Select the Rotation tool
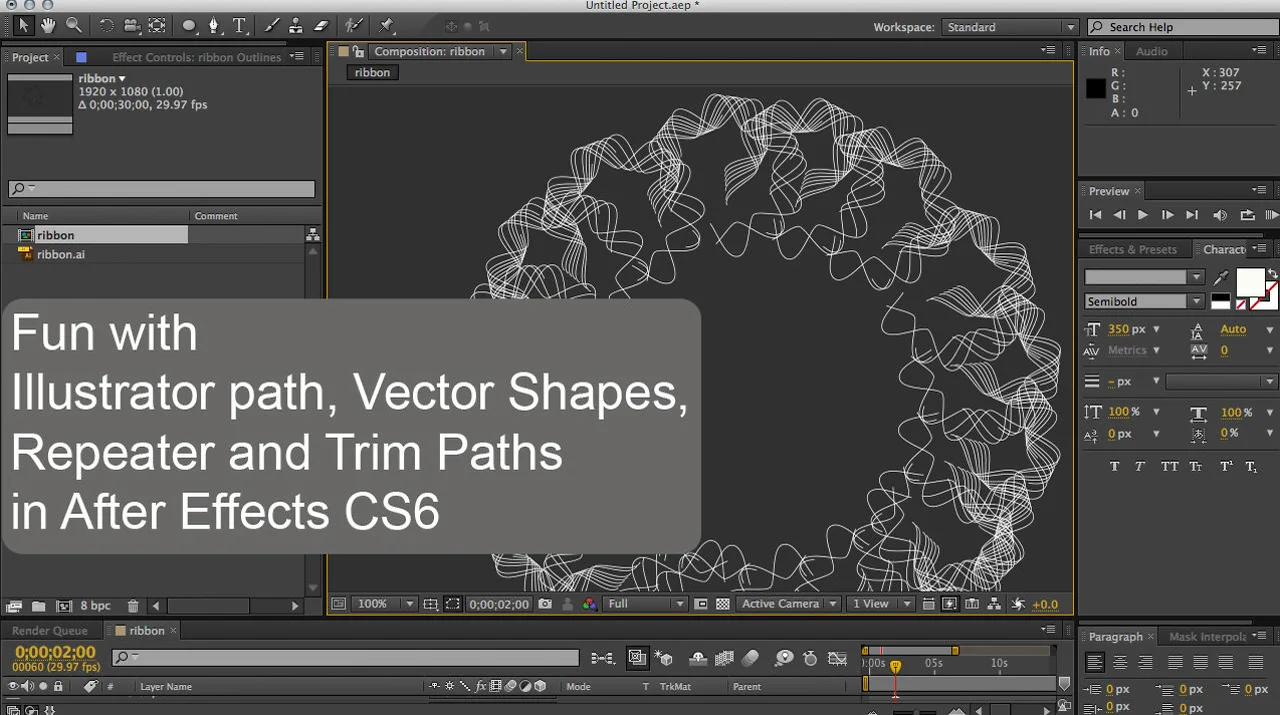 (106, 26)
